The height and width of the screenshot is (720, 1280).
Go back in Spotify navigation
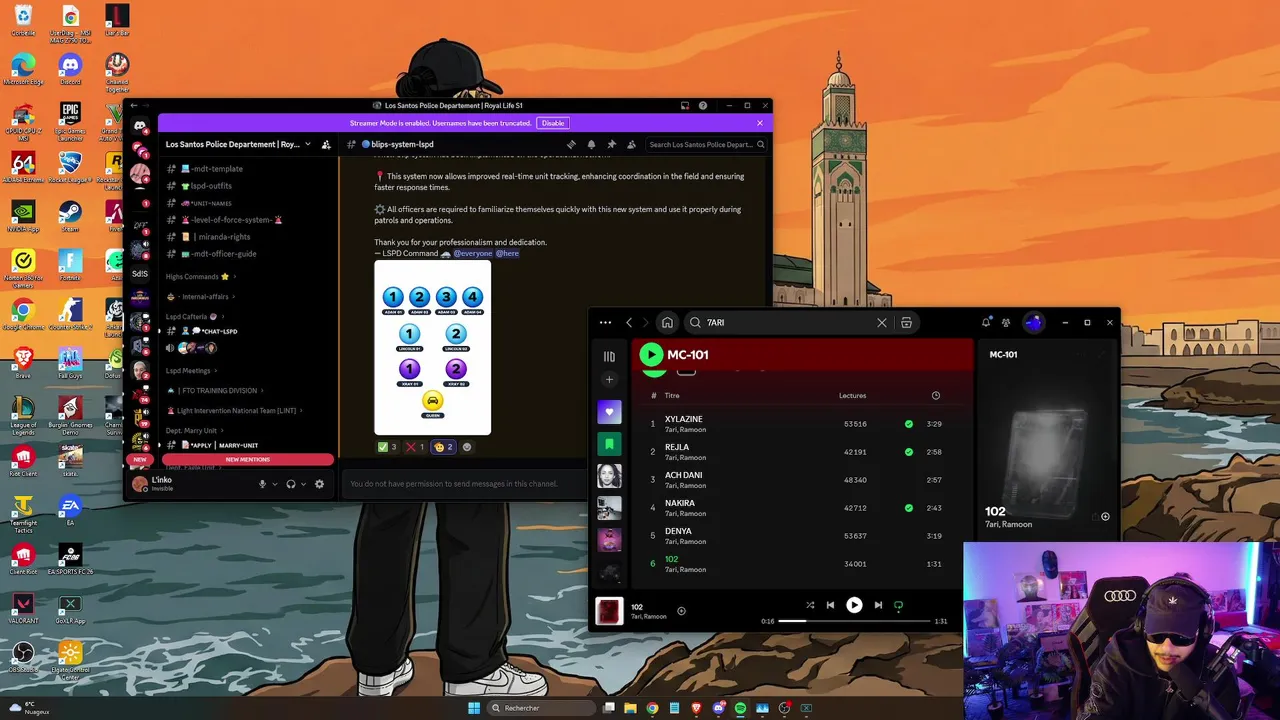pos(629,322)
